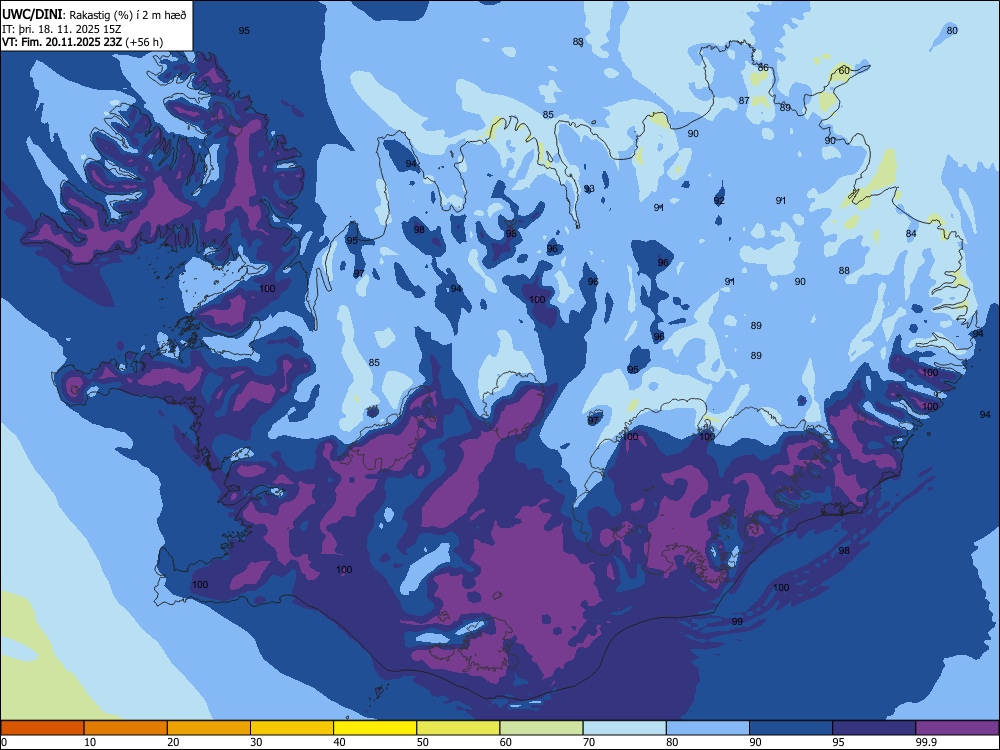Select the bright yellow 40–50 legend swatch

point(375,728)
